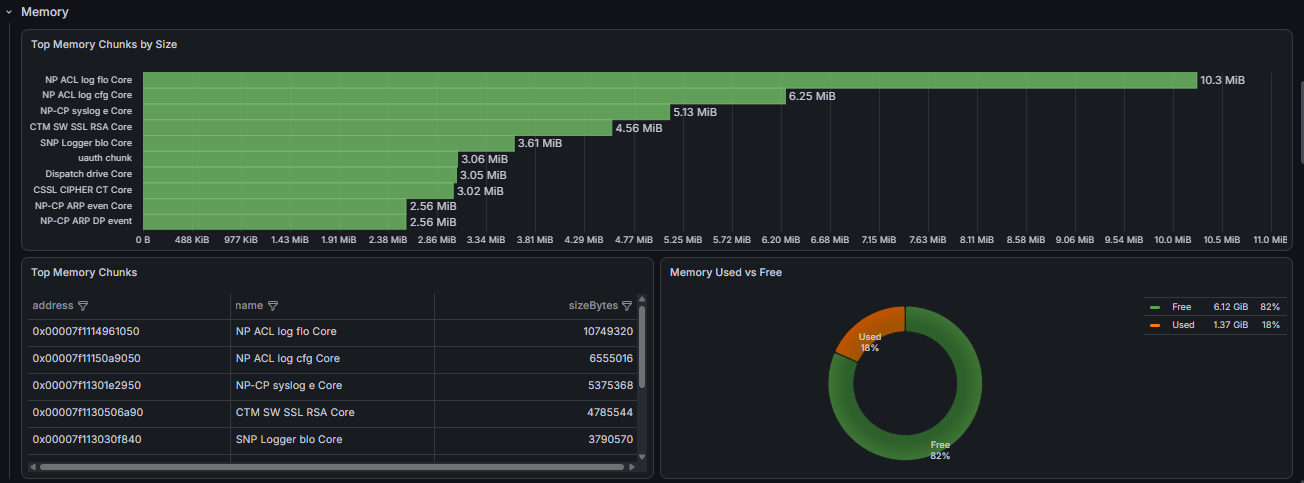Click the Dispatch drive Core bar
Viewport: 1304px width, 483px height.
[300, 175]
